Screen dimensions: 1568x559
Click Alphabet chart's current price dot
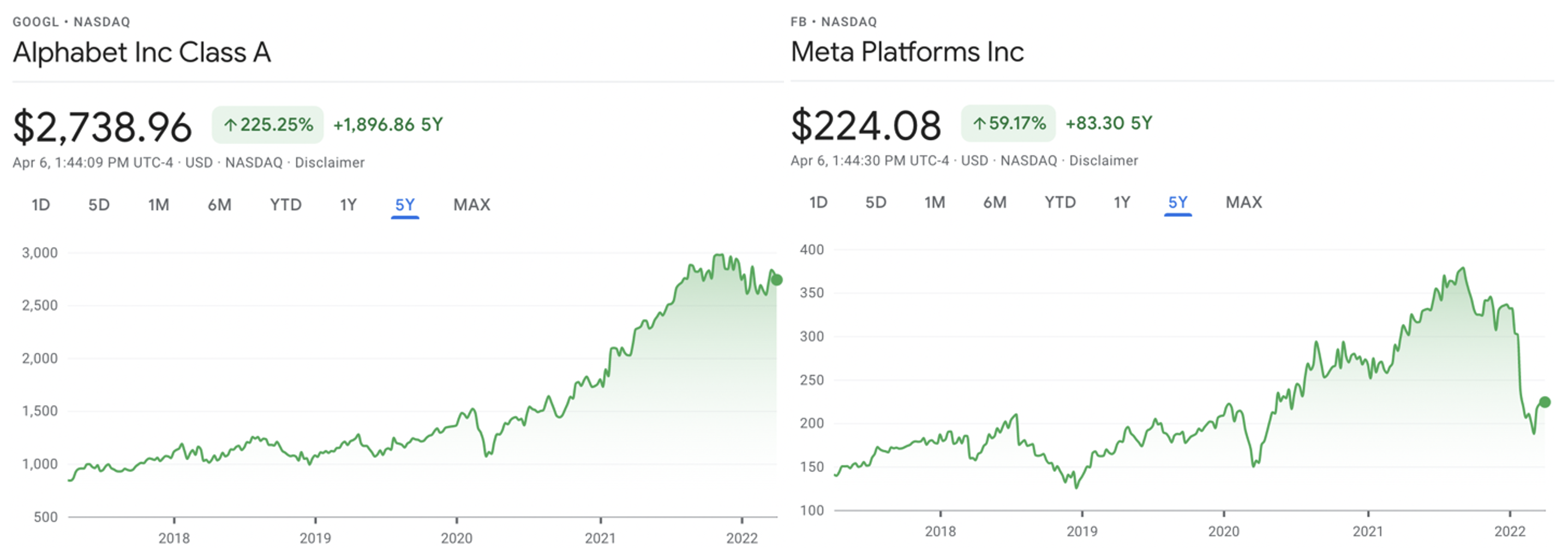pyautogui.click(x=777, y=280)
